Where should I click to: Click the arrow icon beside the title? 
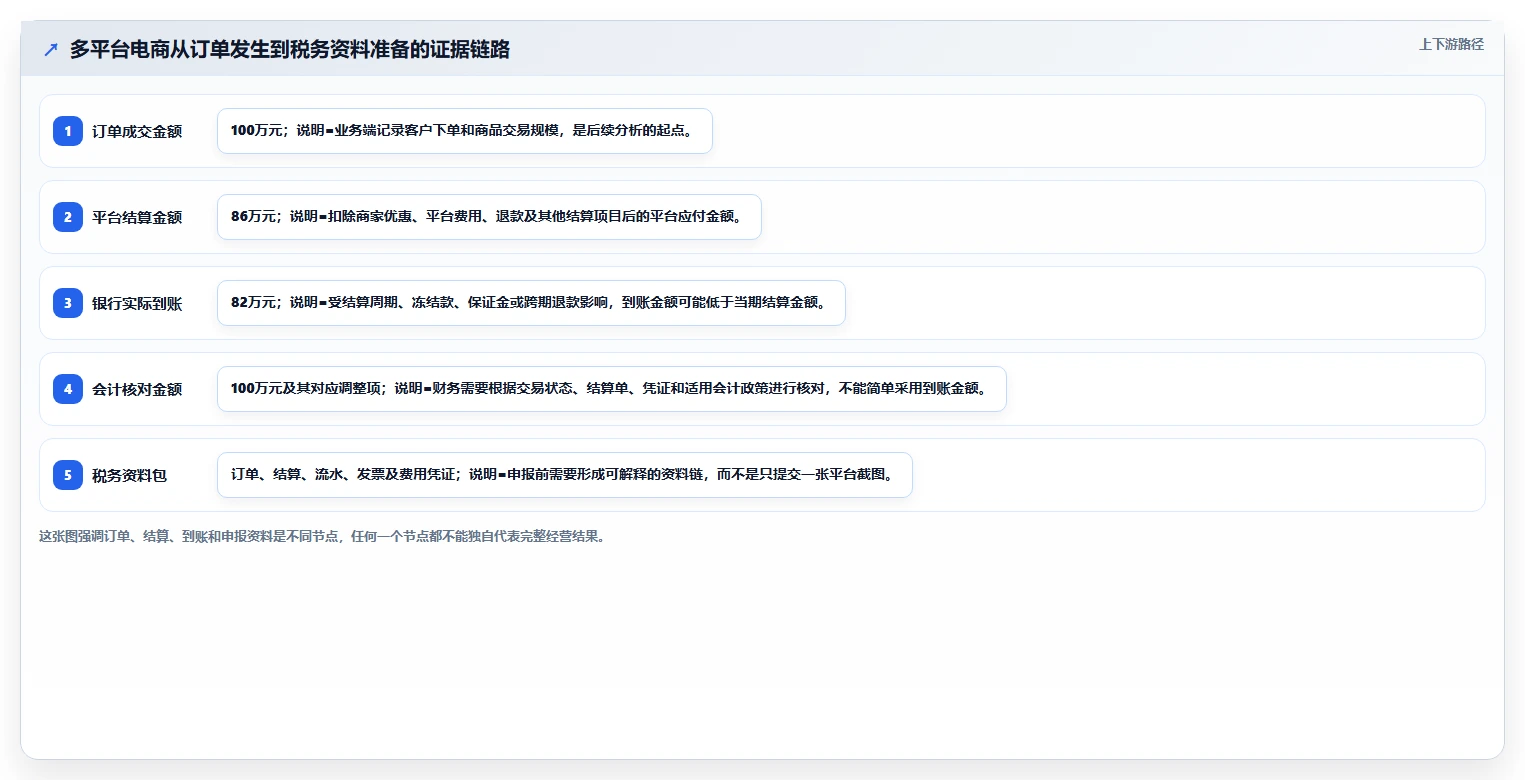coord(51,50)
